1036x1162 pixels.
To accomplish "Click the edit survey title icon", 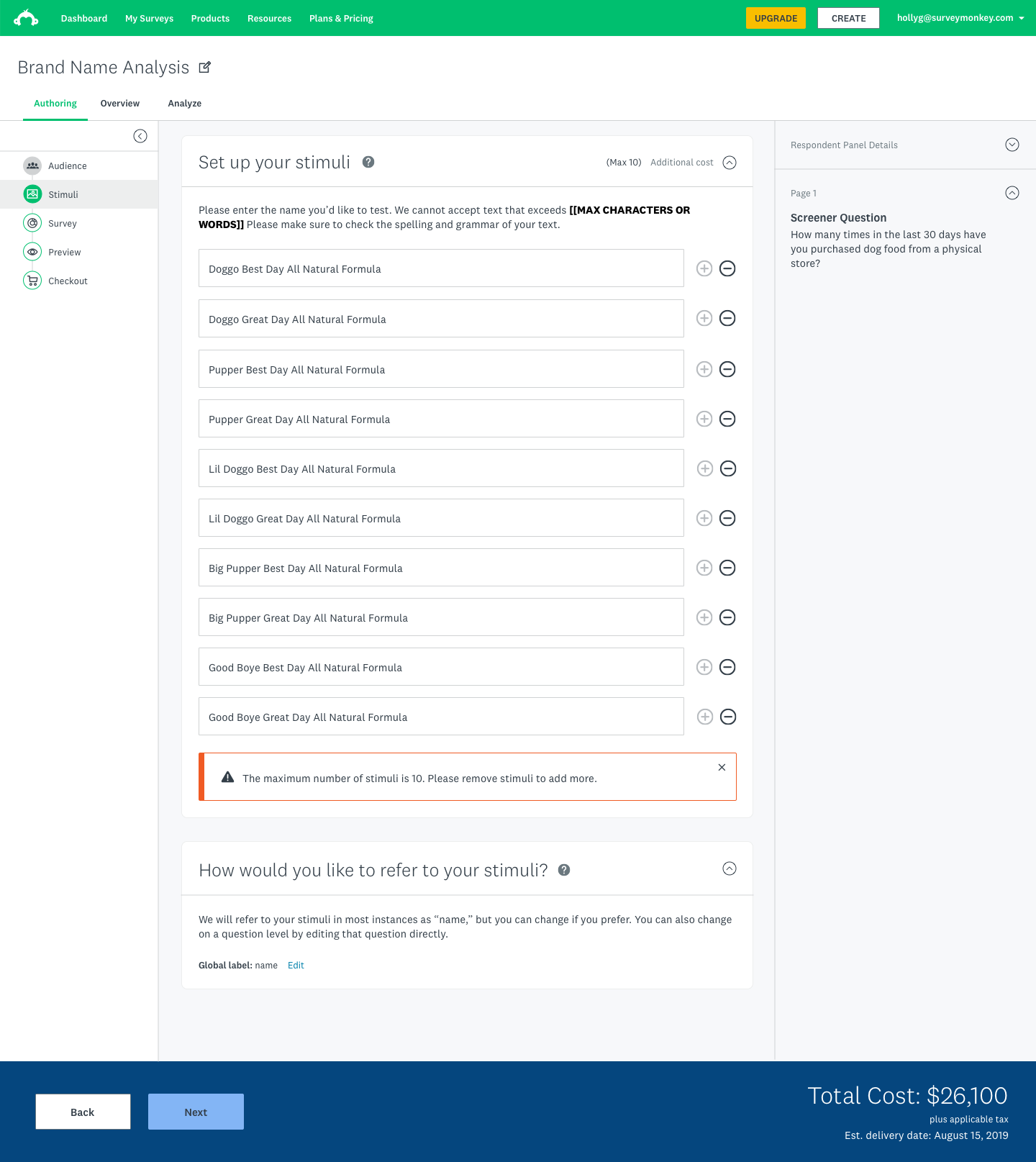I will tap(205, 67).
